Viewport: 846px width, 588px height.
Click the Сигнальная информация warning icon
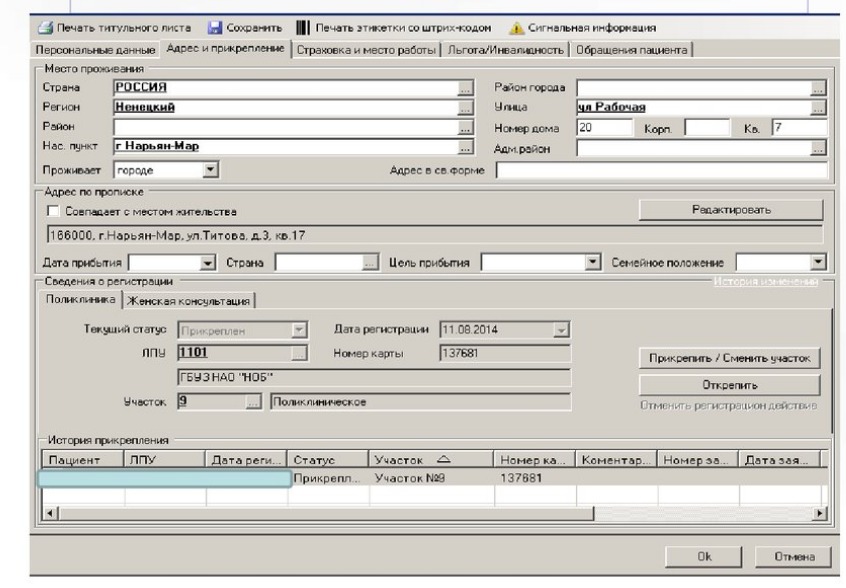pyautogui.click(x=517, y=27)
